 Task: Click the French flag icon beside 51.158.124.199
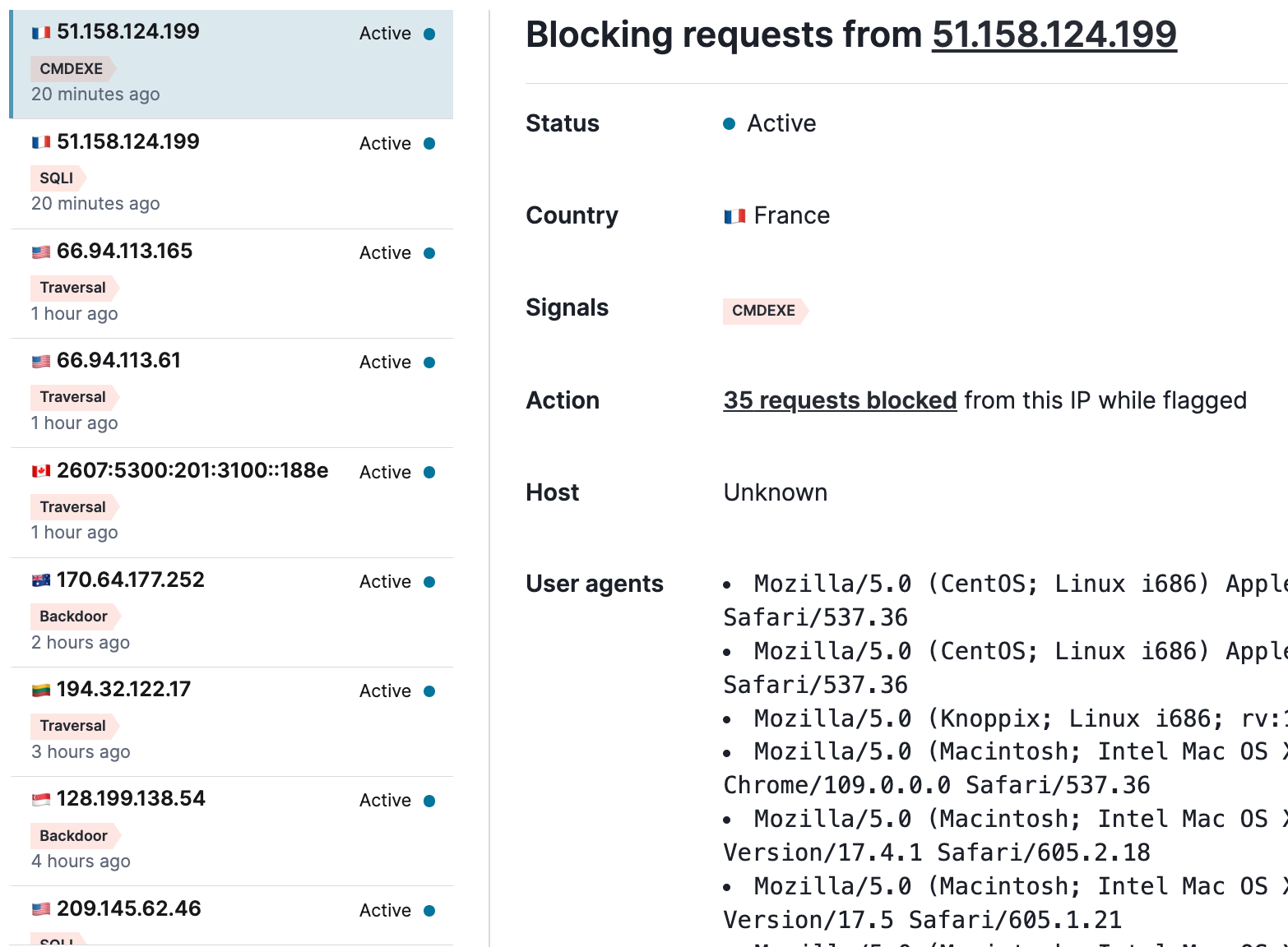[40, 30]
